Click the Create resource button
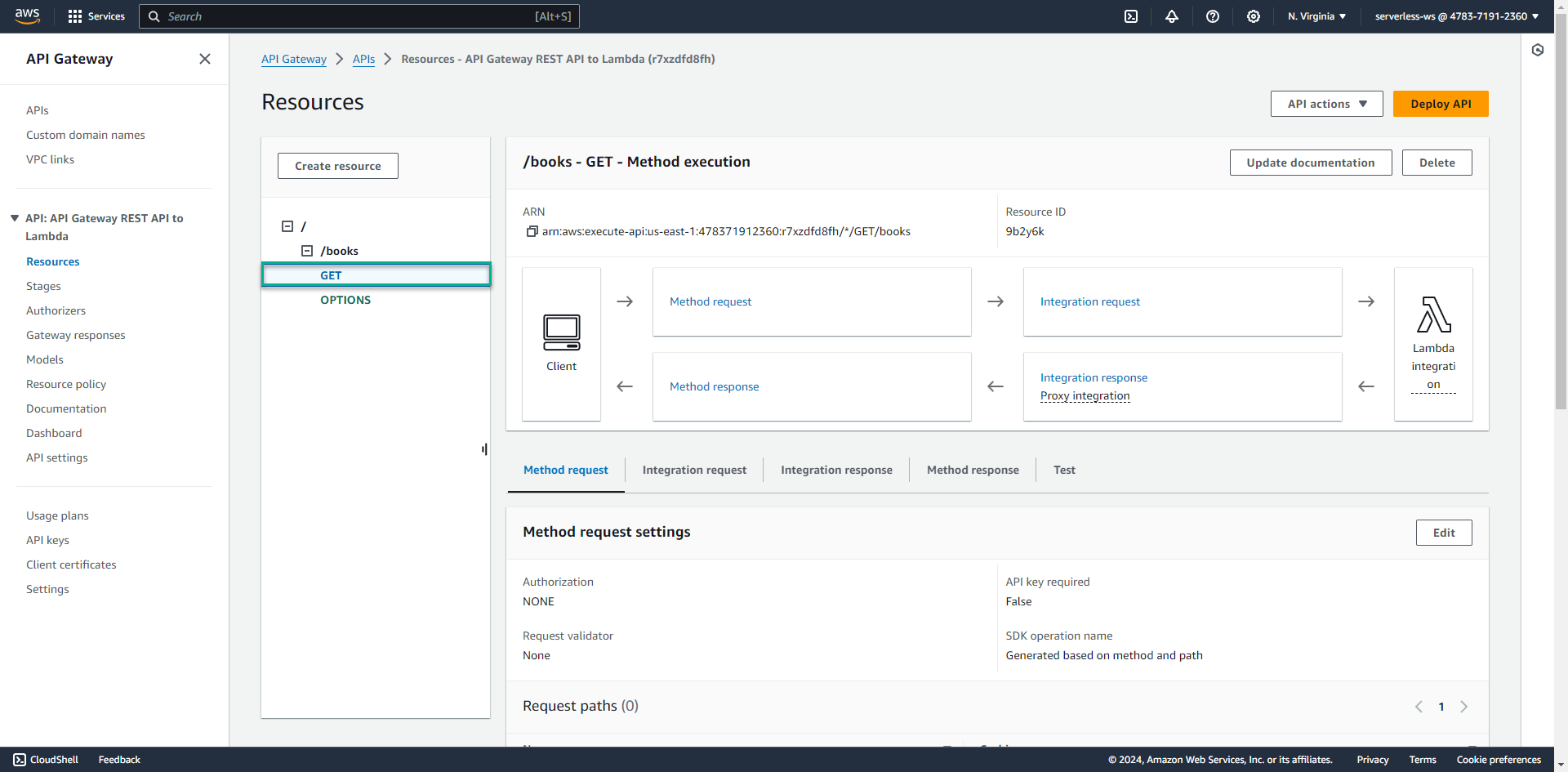 click(338, 166)
